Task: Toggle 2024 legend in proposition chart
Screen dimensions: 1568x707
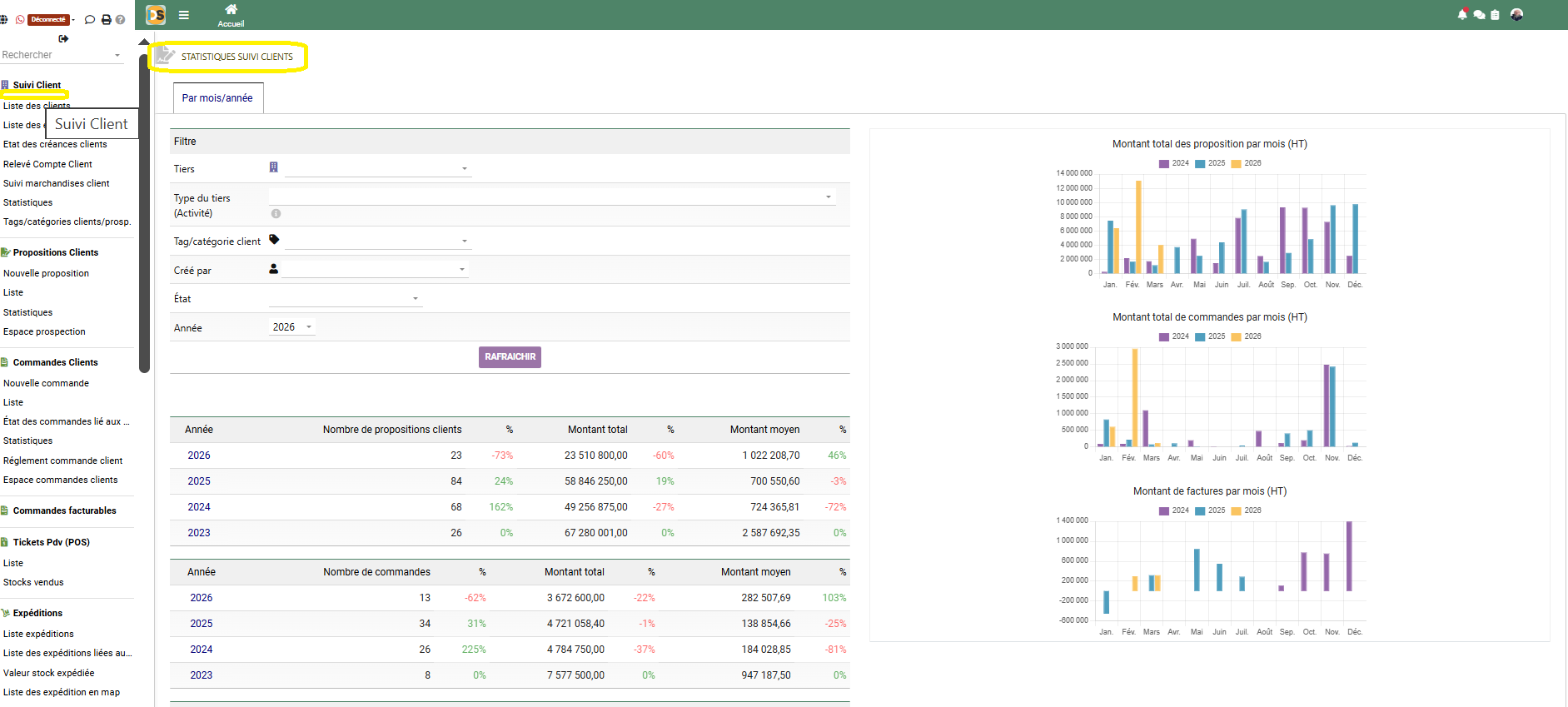Action: click(x=1174, y=163)
